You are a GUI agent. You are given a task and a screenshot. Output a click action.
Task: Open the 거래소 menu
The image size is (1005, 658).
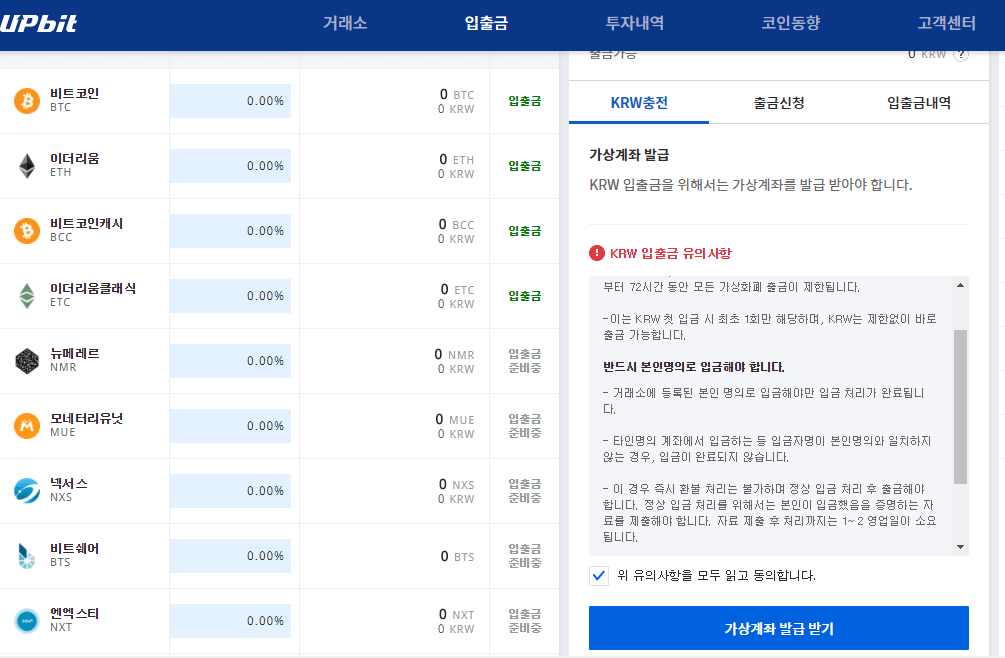tap(345, 23)
